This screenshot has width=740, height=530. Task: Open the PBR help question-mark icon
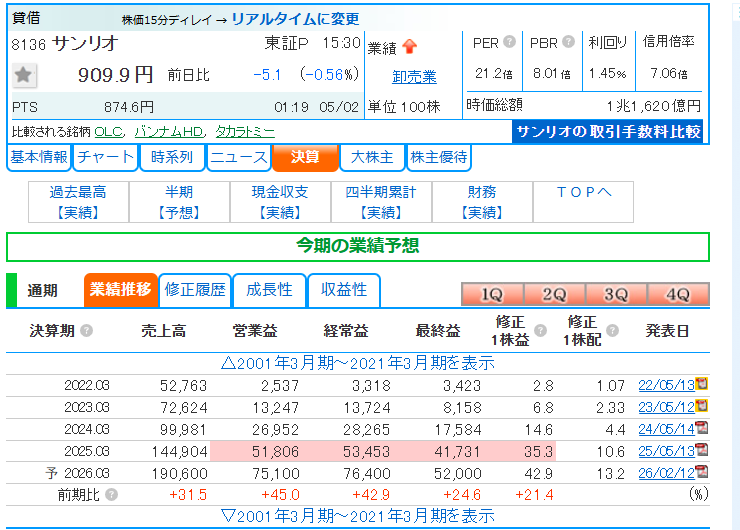(568, 42)
